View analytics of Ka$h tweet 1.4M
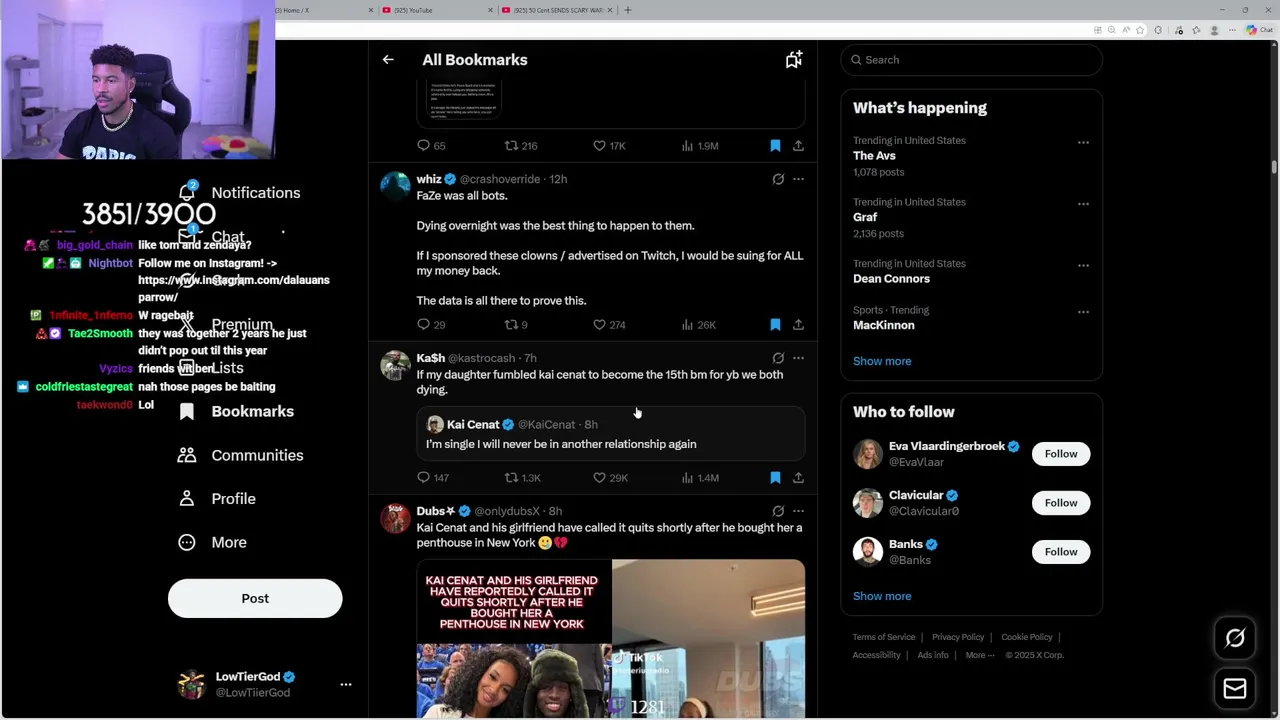The height and width of the screenshot is (720, 1280). coord(700,478)
